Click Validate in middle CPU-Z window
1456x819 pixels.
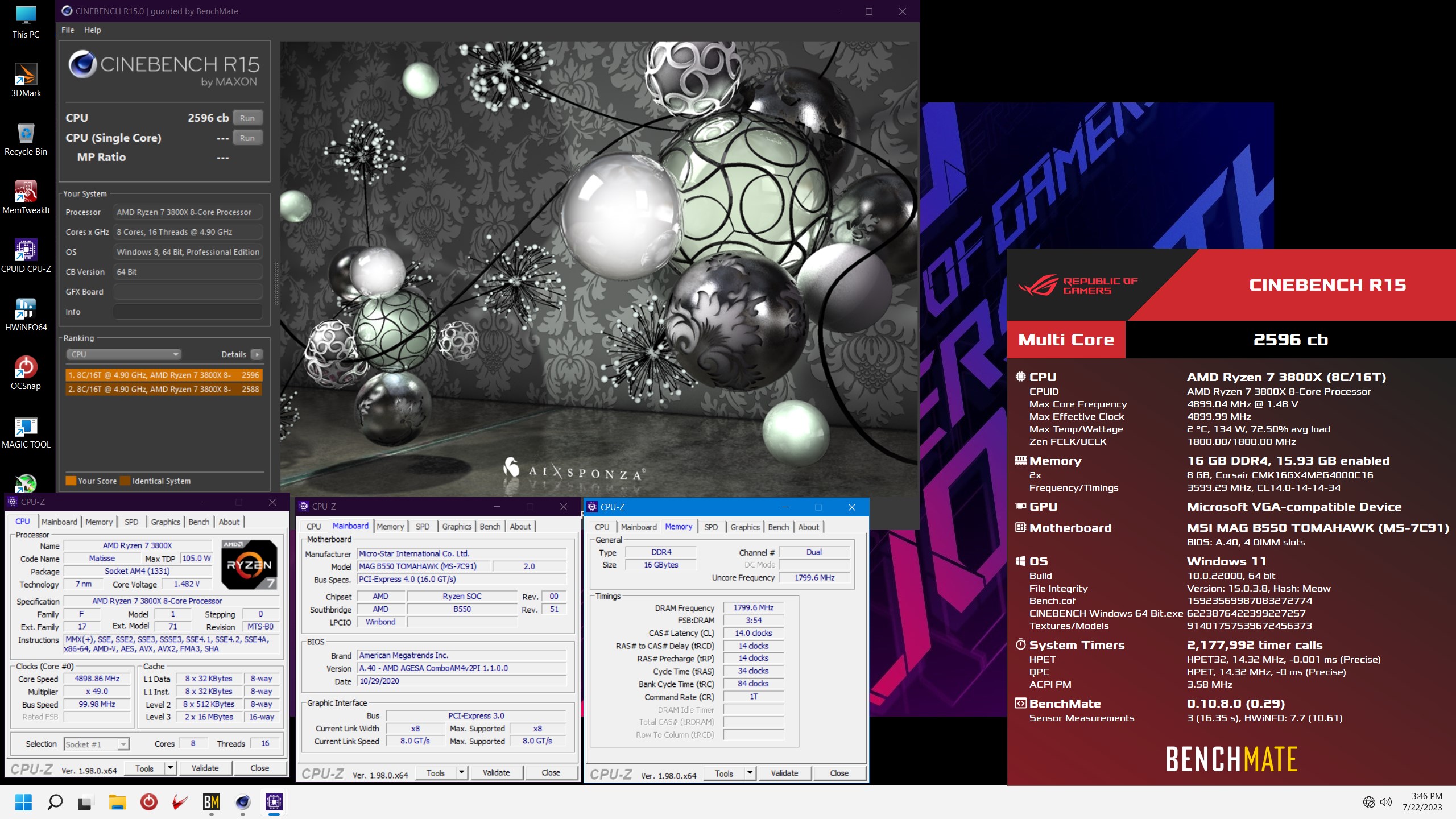click(x=497, y=773)
